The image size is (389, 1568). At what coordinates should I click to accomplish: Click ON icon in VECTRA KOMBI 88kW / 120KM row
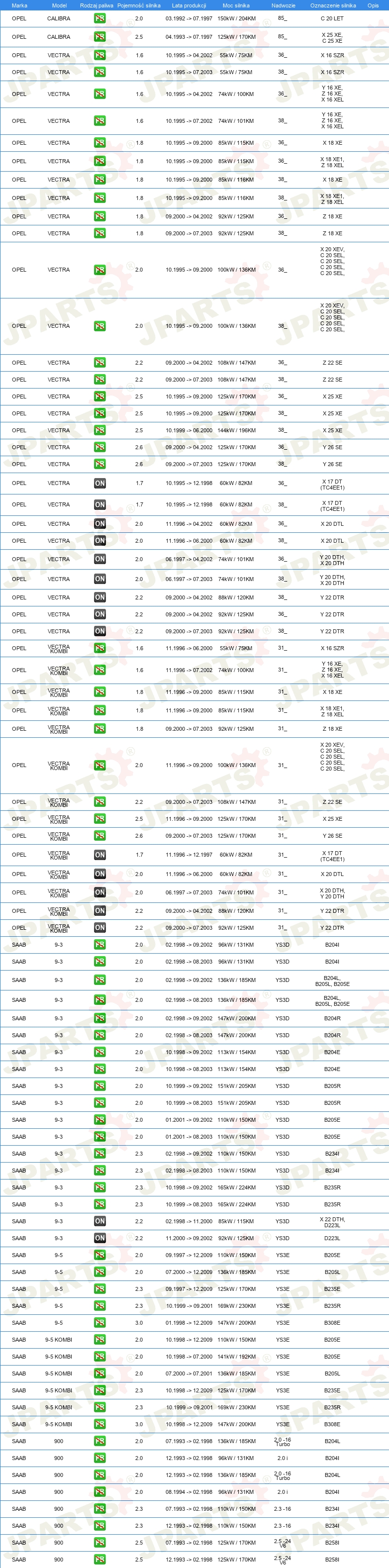click(100, 911)
